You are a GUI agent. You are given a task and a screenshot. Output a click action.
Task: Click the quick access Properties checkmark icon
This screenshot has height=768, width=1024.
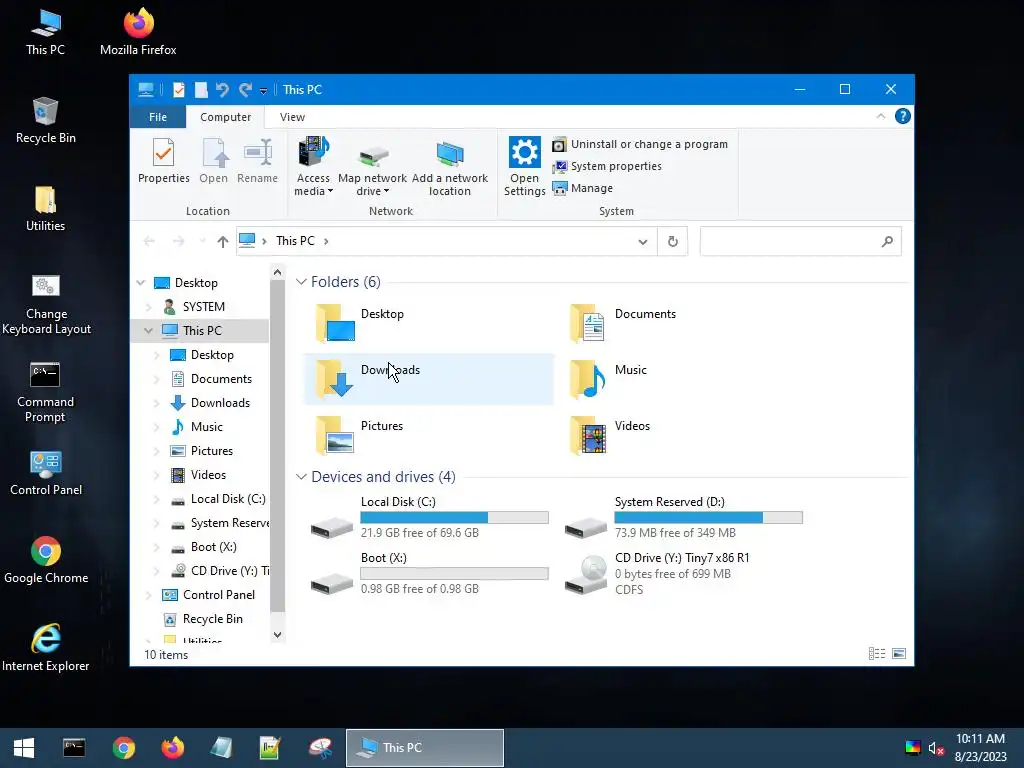pyautogui.click(x=178, y=90)
